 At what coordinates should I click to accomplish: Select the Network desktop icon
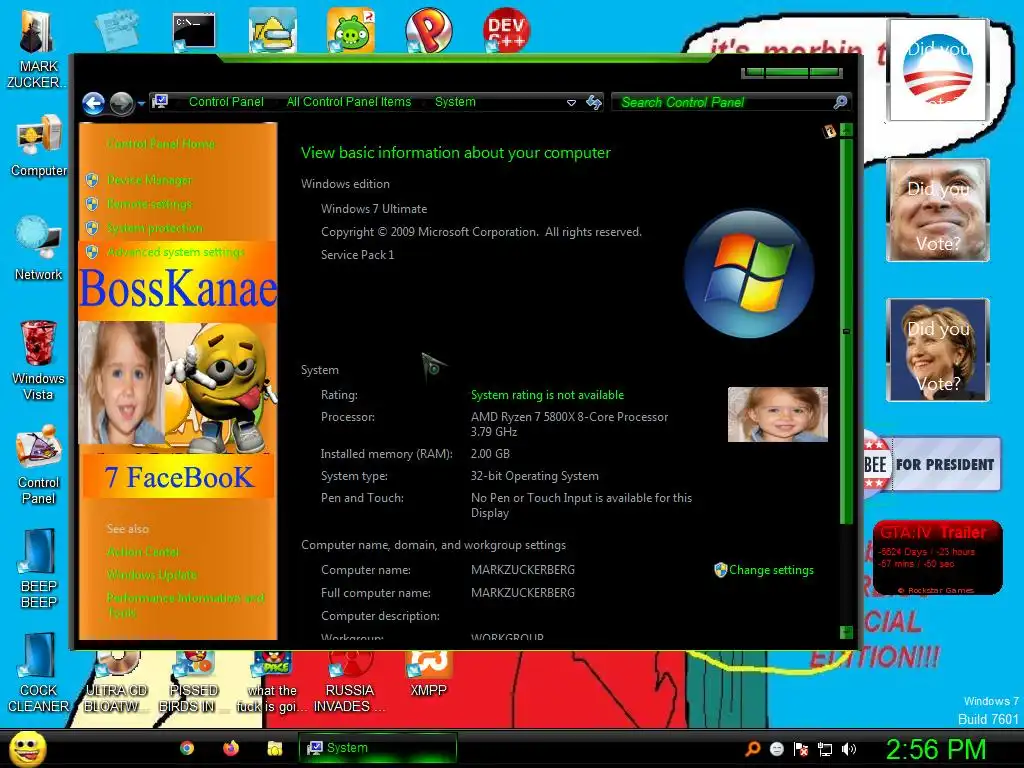tap(39, 248)
